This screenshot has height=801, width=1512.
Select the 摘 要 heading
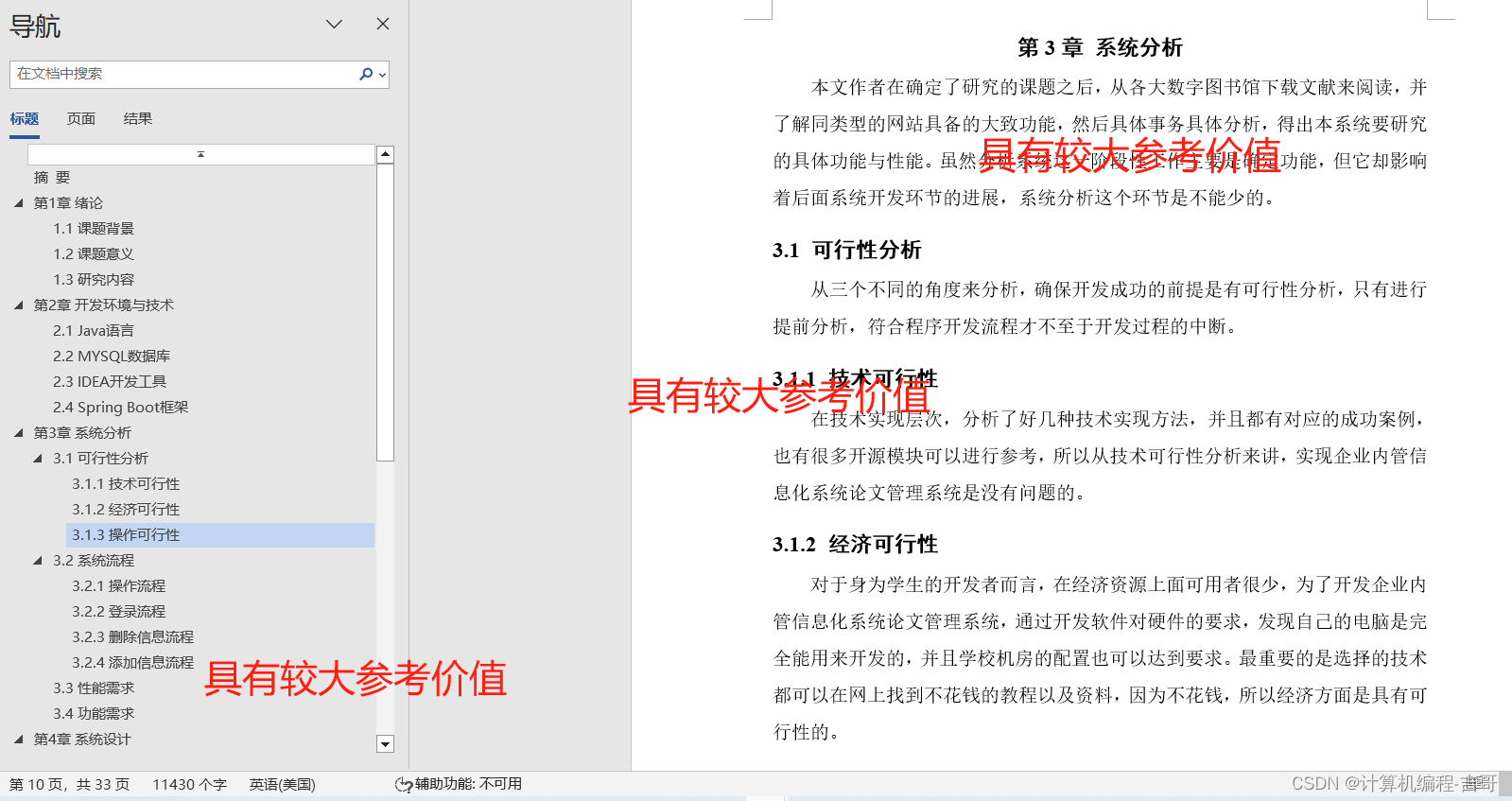(x=52, y=178)
